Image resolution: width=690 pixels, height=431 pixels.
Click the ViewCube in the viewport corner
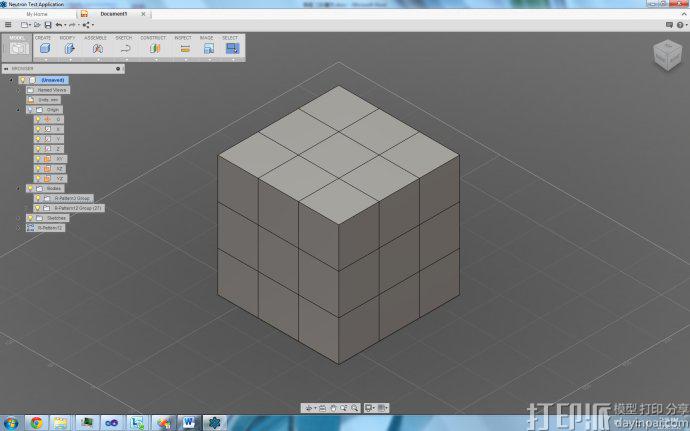(x=668, y=55)
